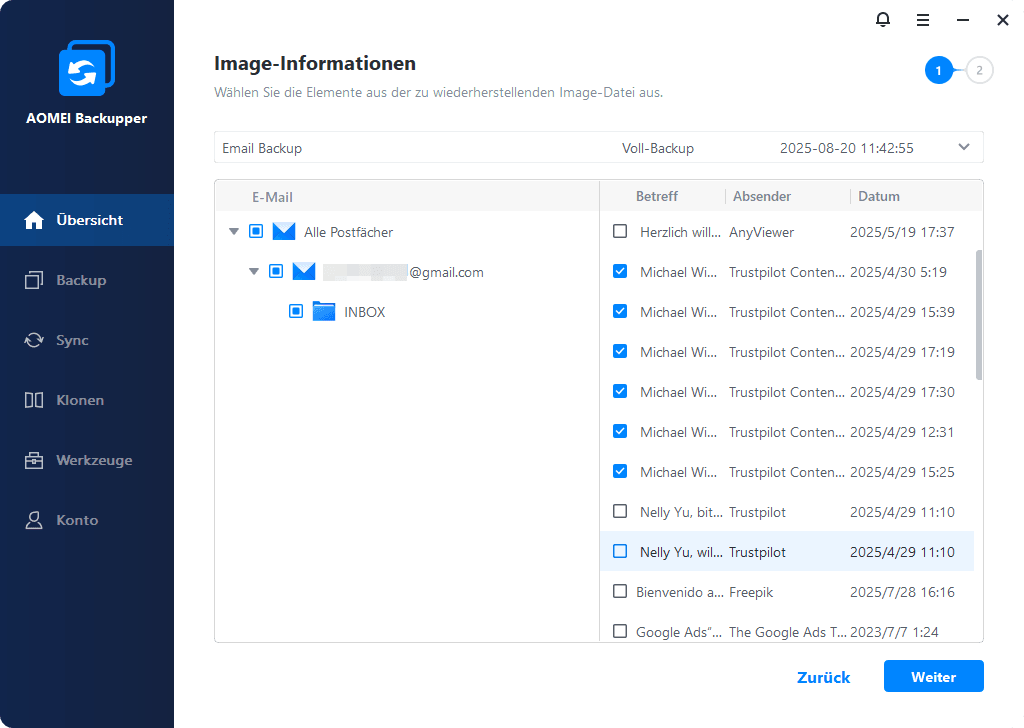Viewport: 1024px width, 728px height.
Task: Click sender The Google Ads T...
Action: (788, 632)
